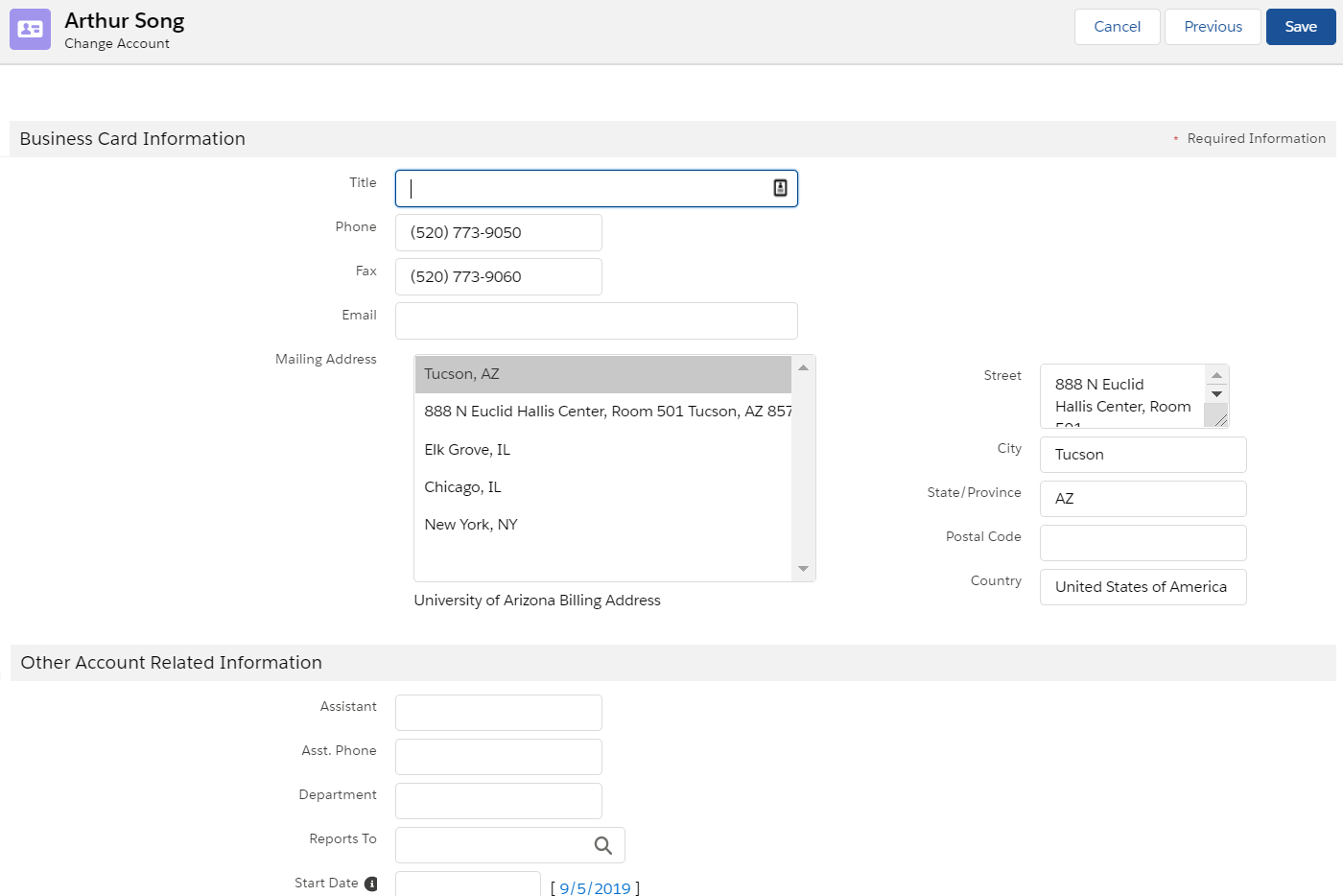Cancel the account change
Image resolution: width=1343 pixels, height=896 pixels.
pyautogui.click(x=1117, y=26)
